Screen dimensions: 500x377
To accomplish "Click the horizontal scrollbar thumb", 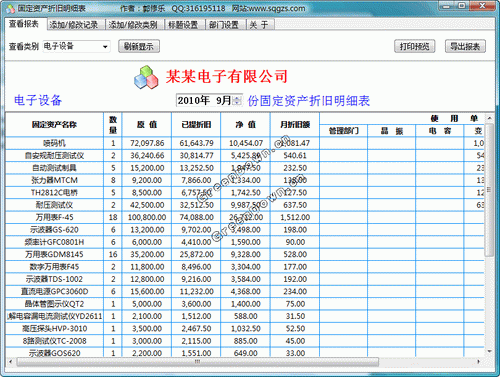I will (x=197, y=362).
